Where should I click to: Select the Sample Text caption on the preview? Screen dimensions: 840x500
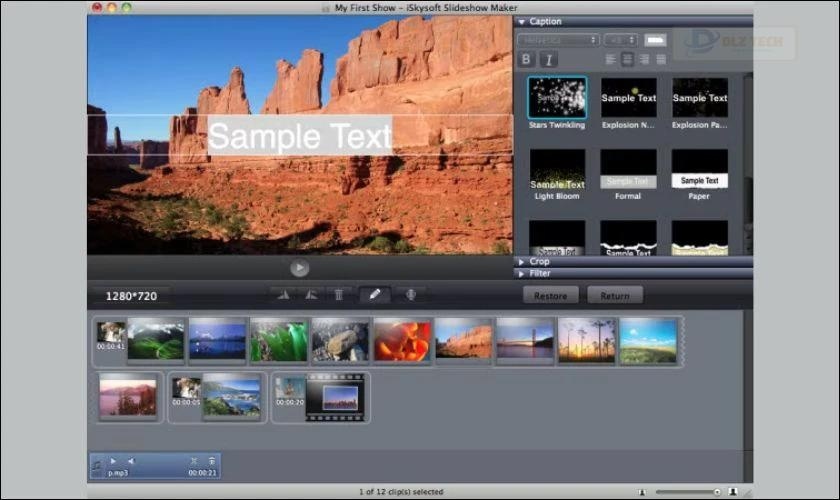click(300, 136)
